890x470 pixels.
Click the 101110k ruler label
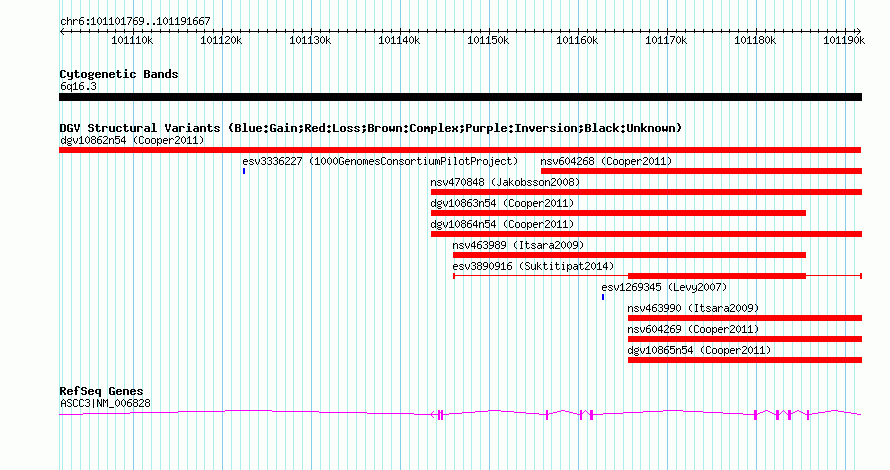tap(132, 40)
